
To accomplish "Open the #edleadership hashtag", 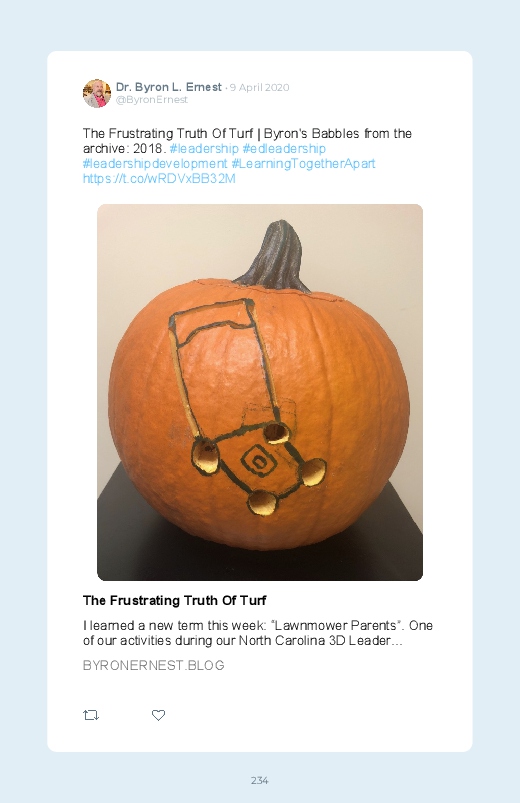I will pos(284,149).
